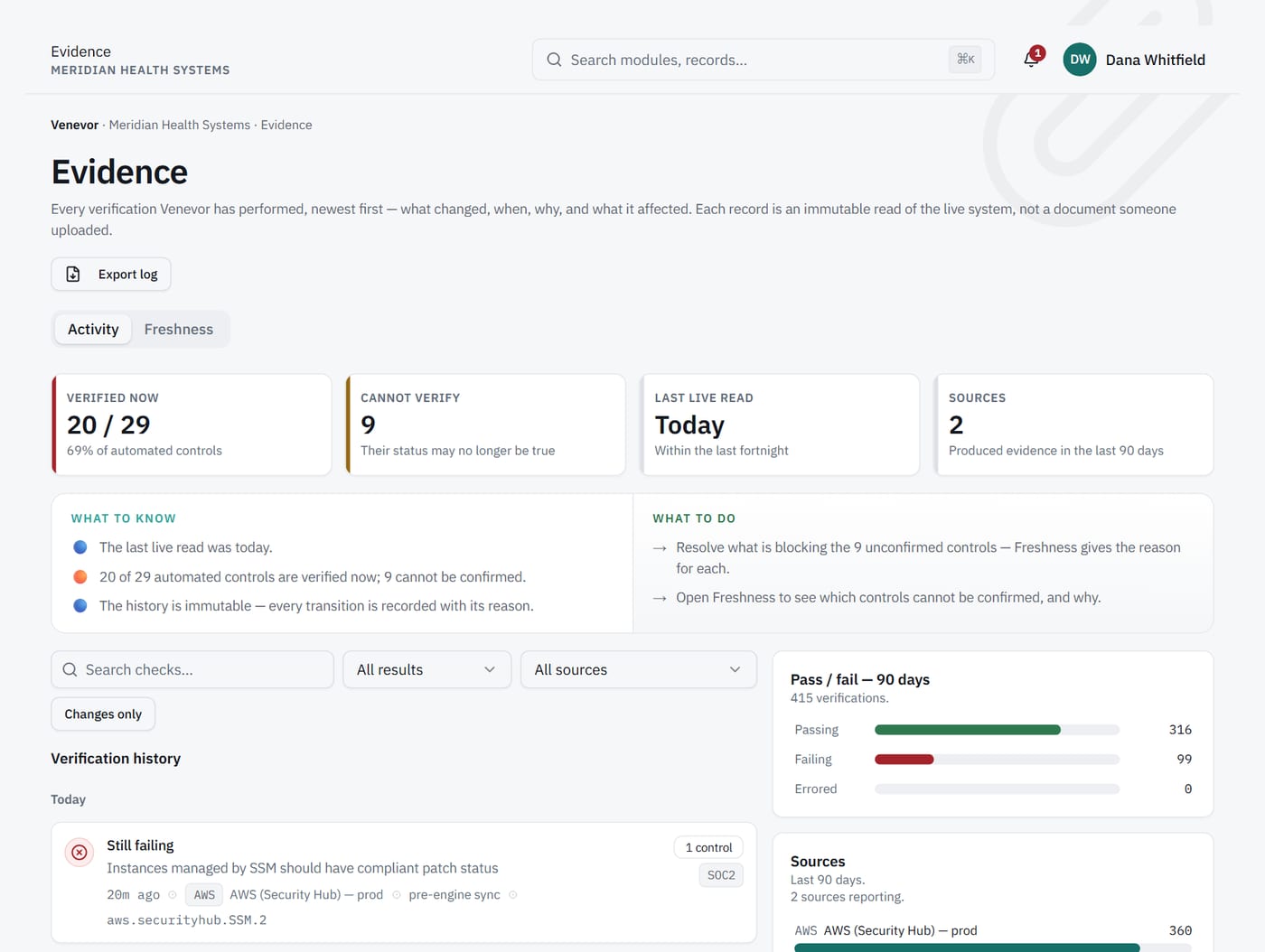Click the AWS (Security Hub) — prod source bar
Image resolution: width=1265 pixels, height=952 pixels.
(x=992, y=947)
